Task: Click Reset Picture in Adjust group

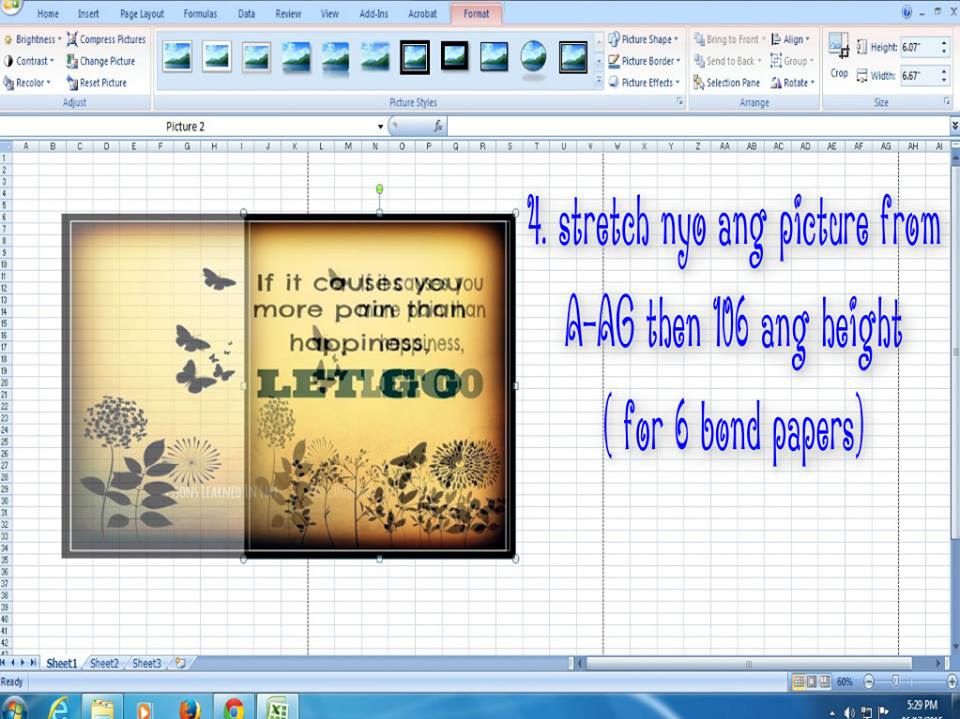Action: click(104, 82)
